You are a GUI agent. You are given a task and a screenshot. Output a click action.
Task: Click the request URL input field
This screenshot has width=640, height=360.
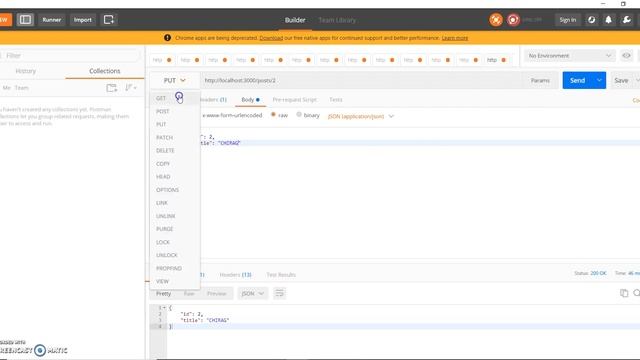(361, 80)
